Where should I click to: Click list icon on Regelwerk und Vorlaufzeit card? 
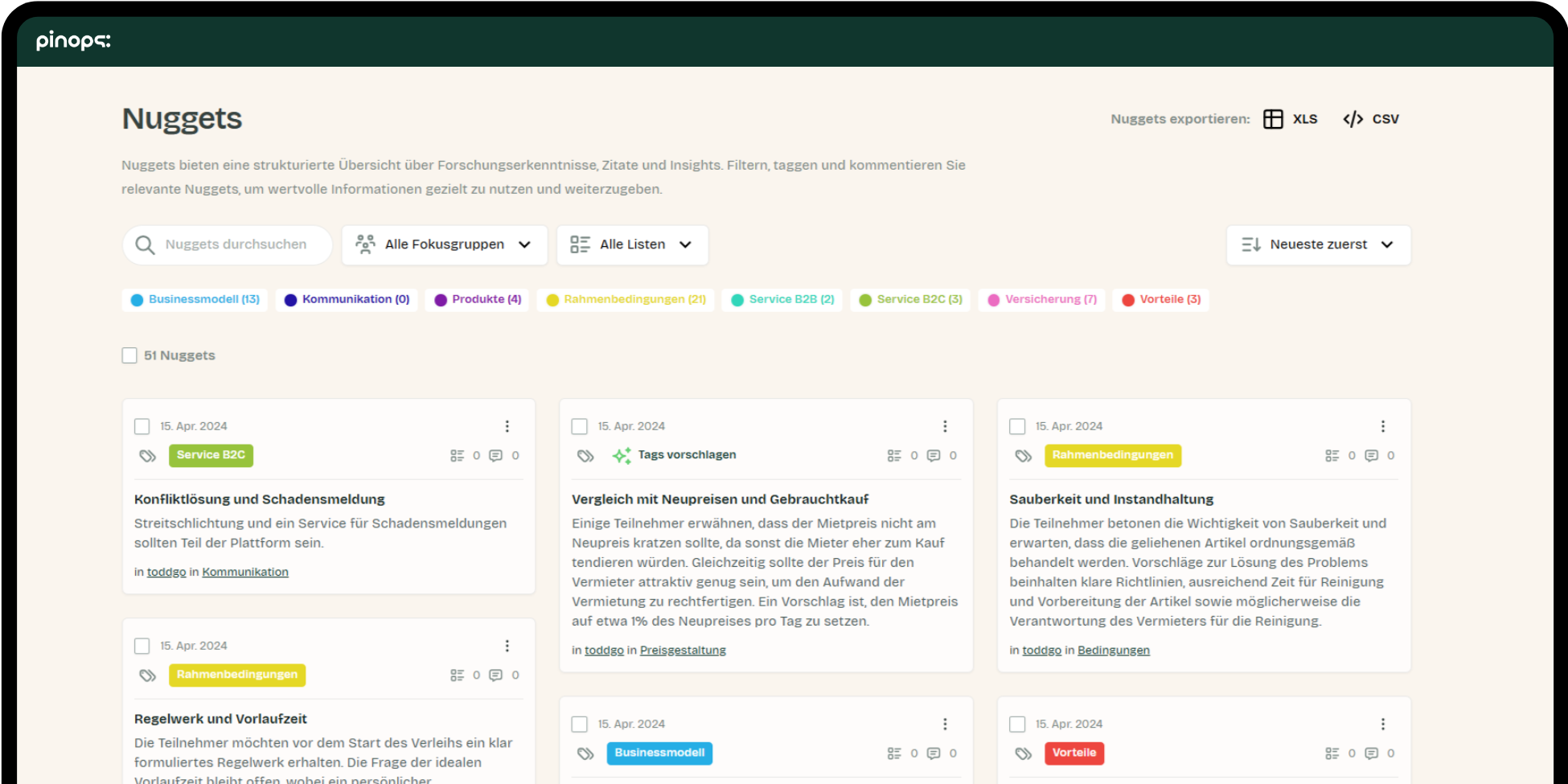(x=457, y=675)
